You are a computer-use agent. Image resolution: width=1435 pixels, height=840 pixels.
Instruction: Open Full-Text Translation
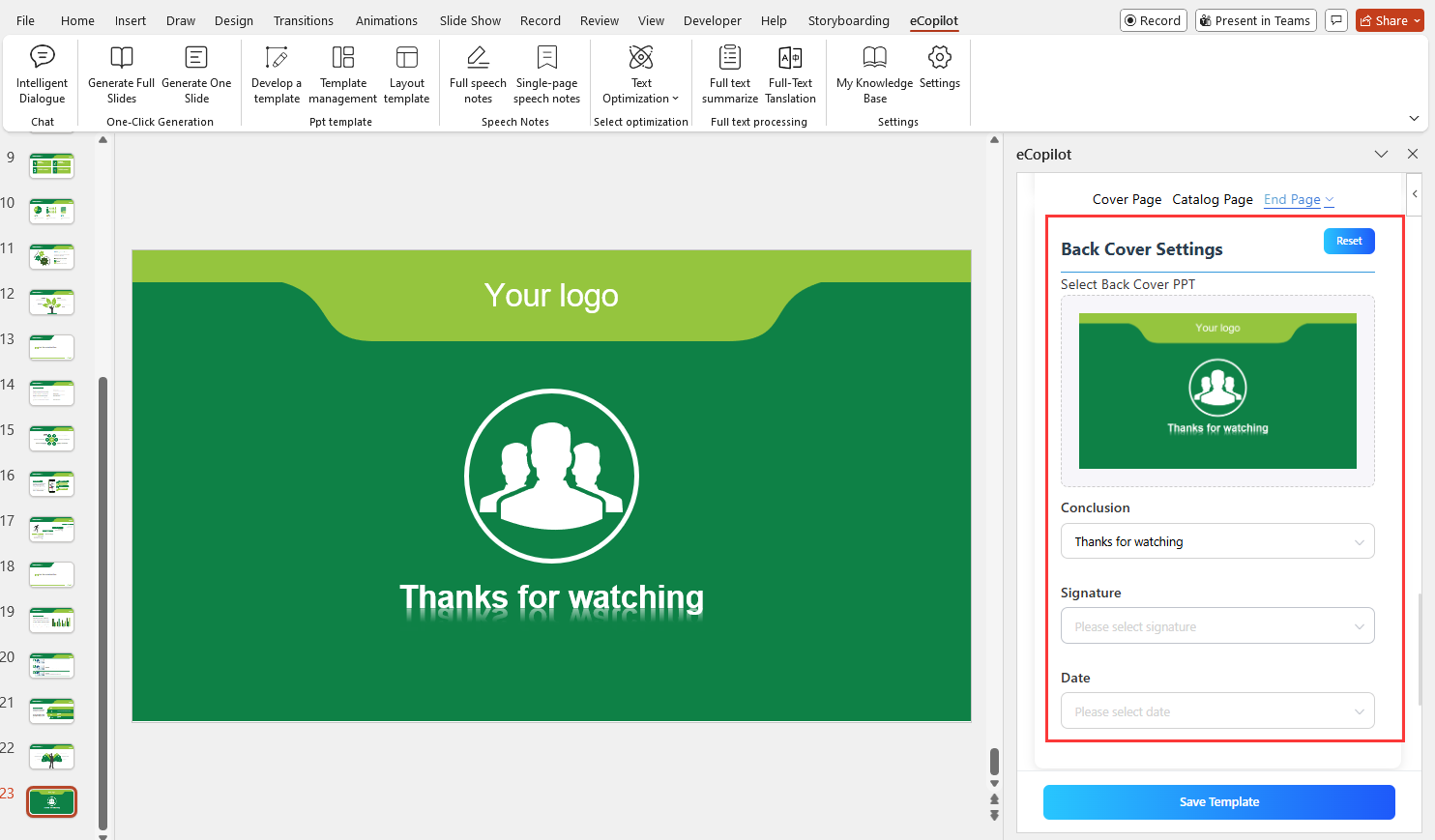[790, 72]
